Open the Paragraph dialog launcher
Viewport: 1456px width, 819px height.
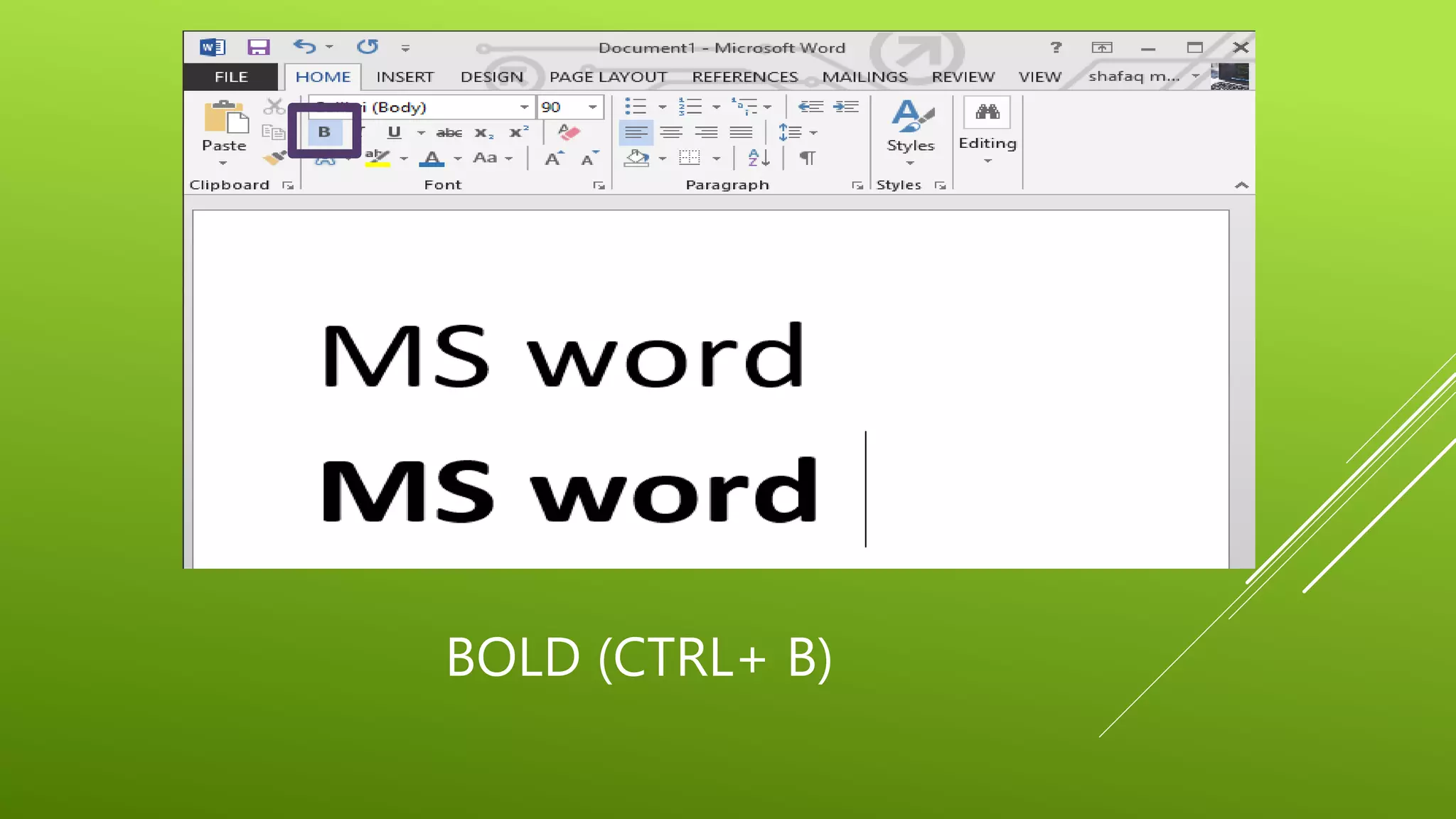click(x=857, y=186)
